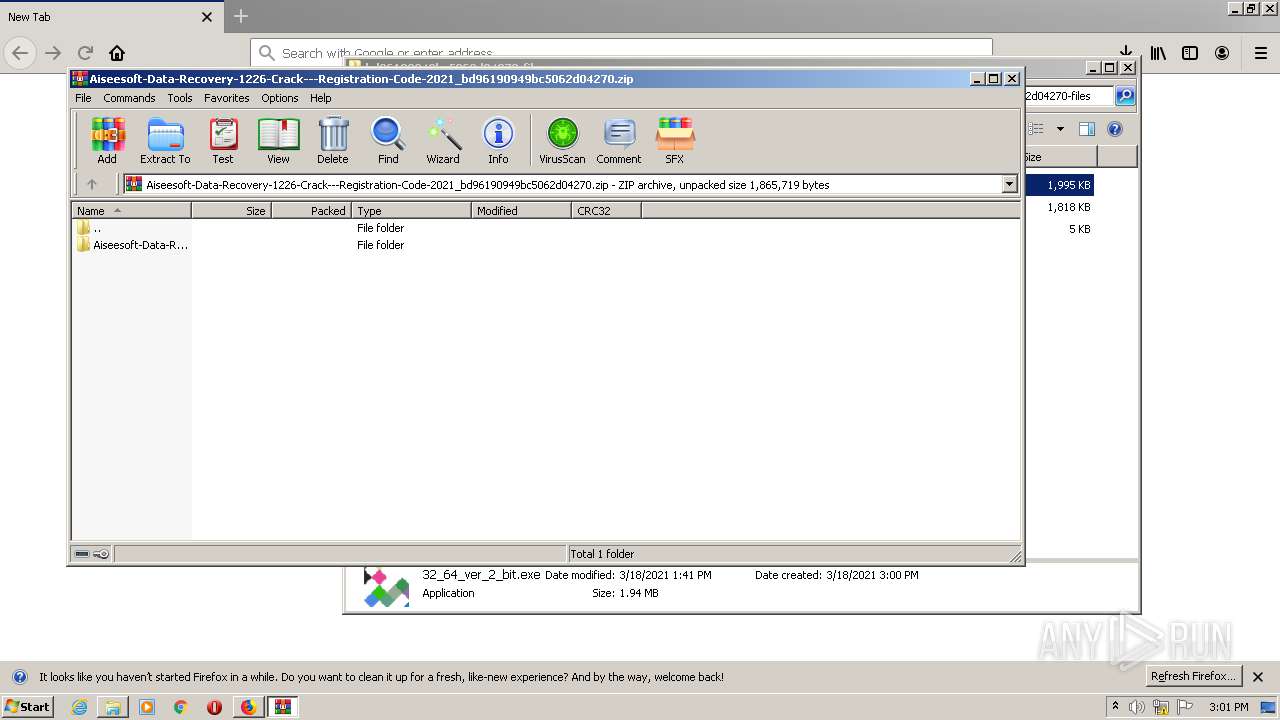This screenshot has height=720, width=1280.
Task: Click Explorer search box ending in -files
Action: tap(1069, 96)
